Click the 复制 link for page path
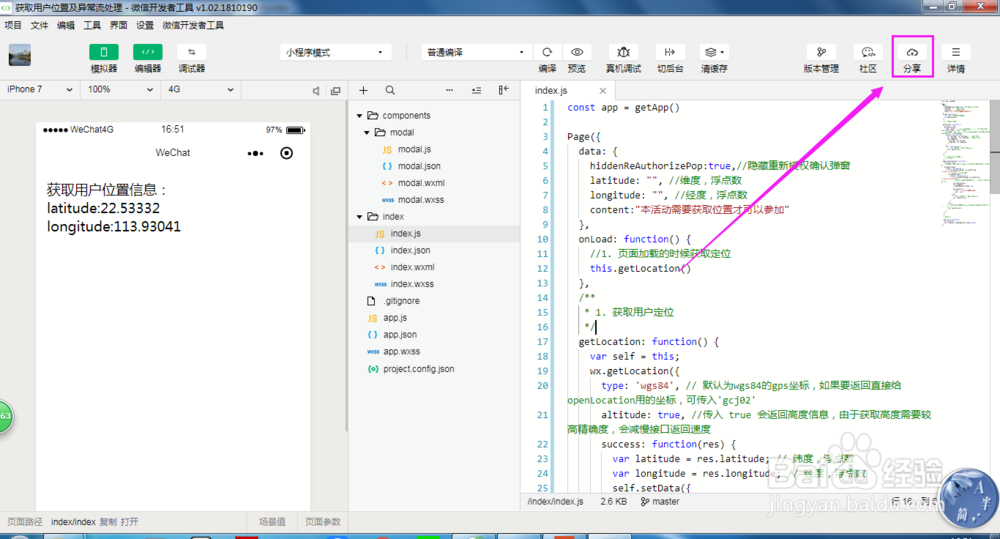 coord(108,522)
